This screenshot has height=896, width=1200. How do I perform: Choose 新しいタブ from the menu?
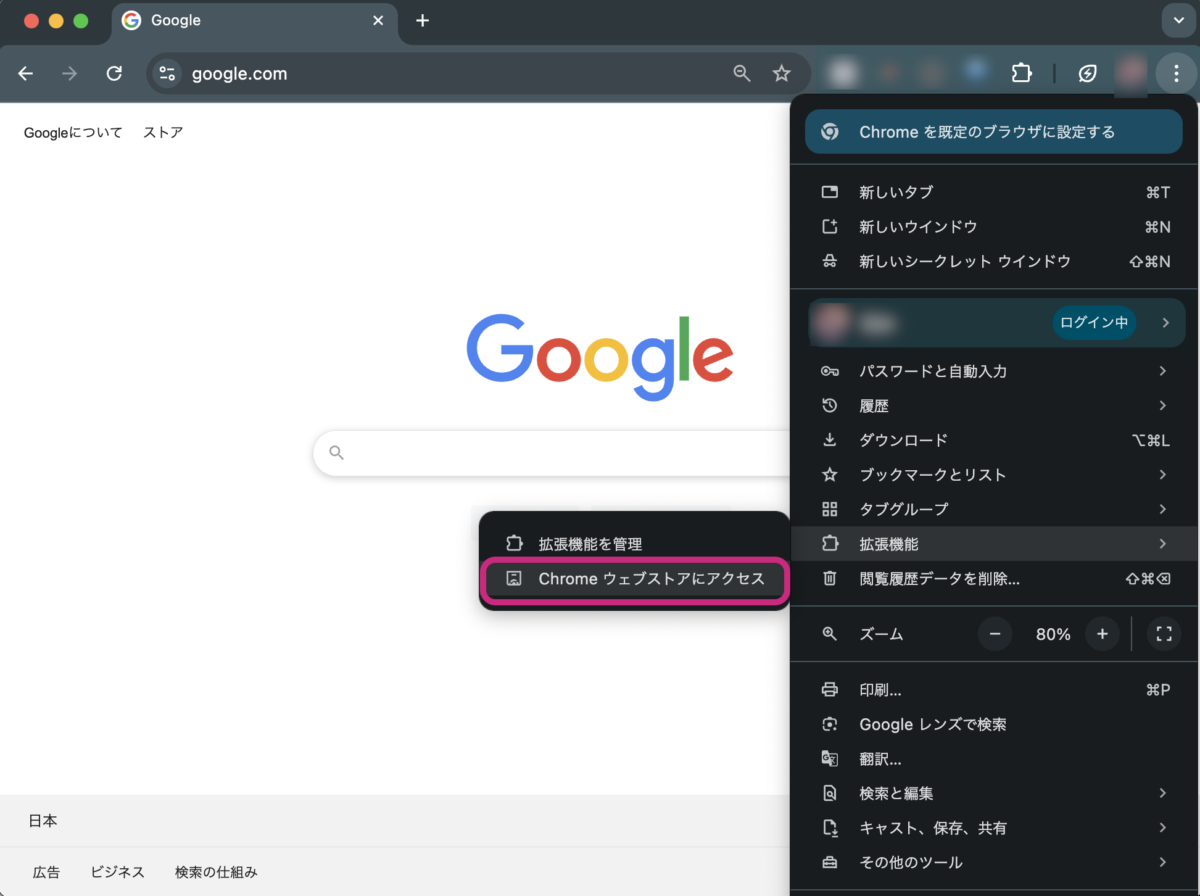click(993, 192)
